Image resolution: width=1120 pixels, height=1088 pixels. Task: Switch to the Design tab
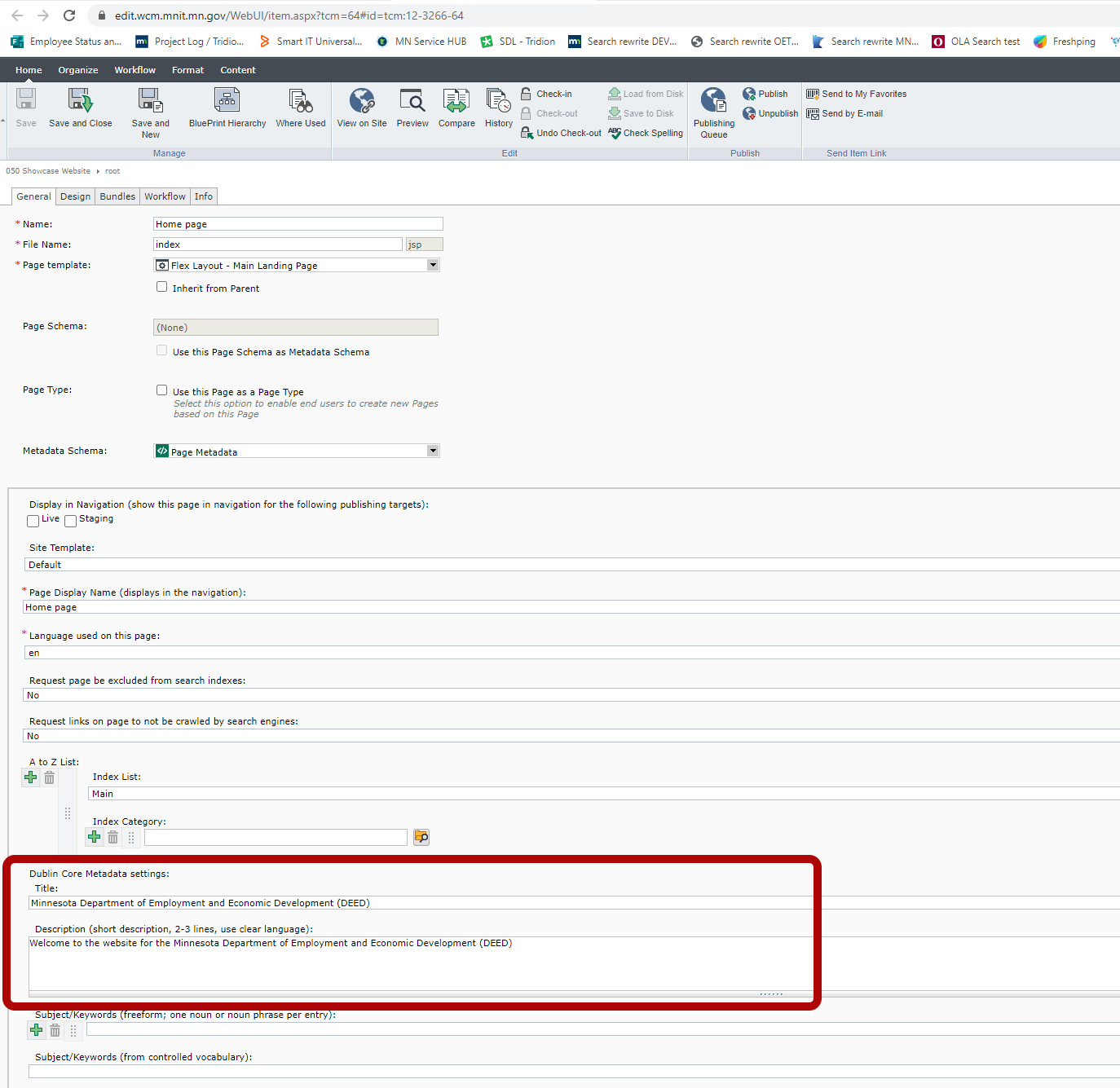pyautogui.click(x=75, y=196)
